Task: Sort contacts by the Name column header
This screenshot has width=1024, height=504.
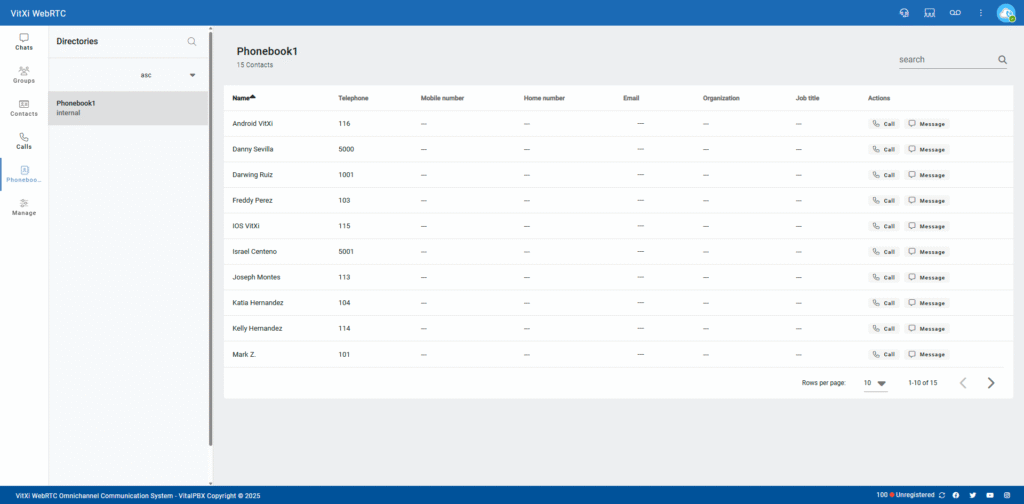Action: click(x=243, y=98)
